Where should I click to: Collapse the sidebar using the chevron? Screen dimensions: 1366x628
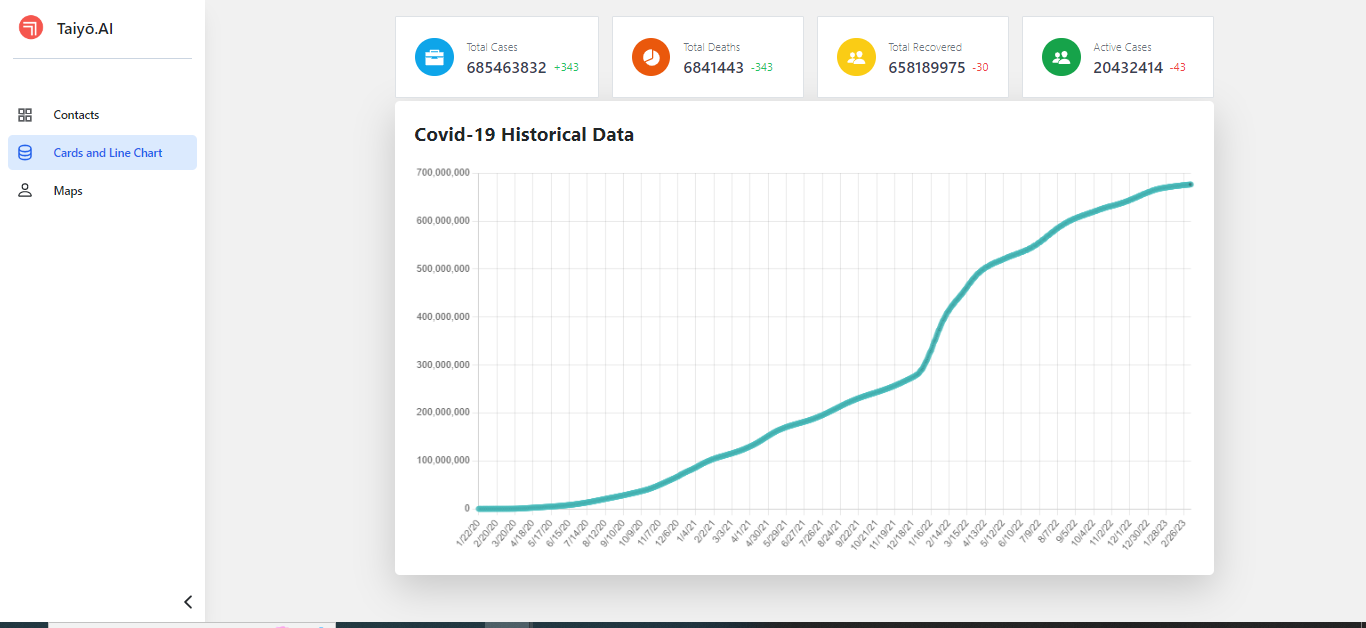187,602
